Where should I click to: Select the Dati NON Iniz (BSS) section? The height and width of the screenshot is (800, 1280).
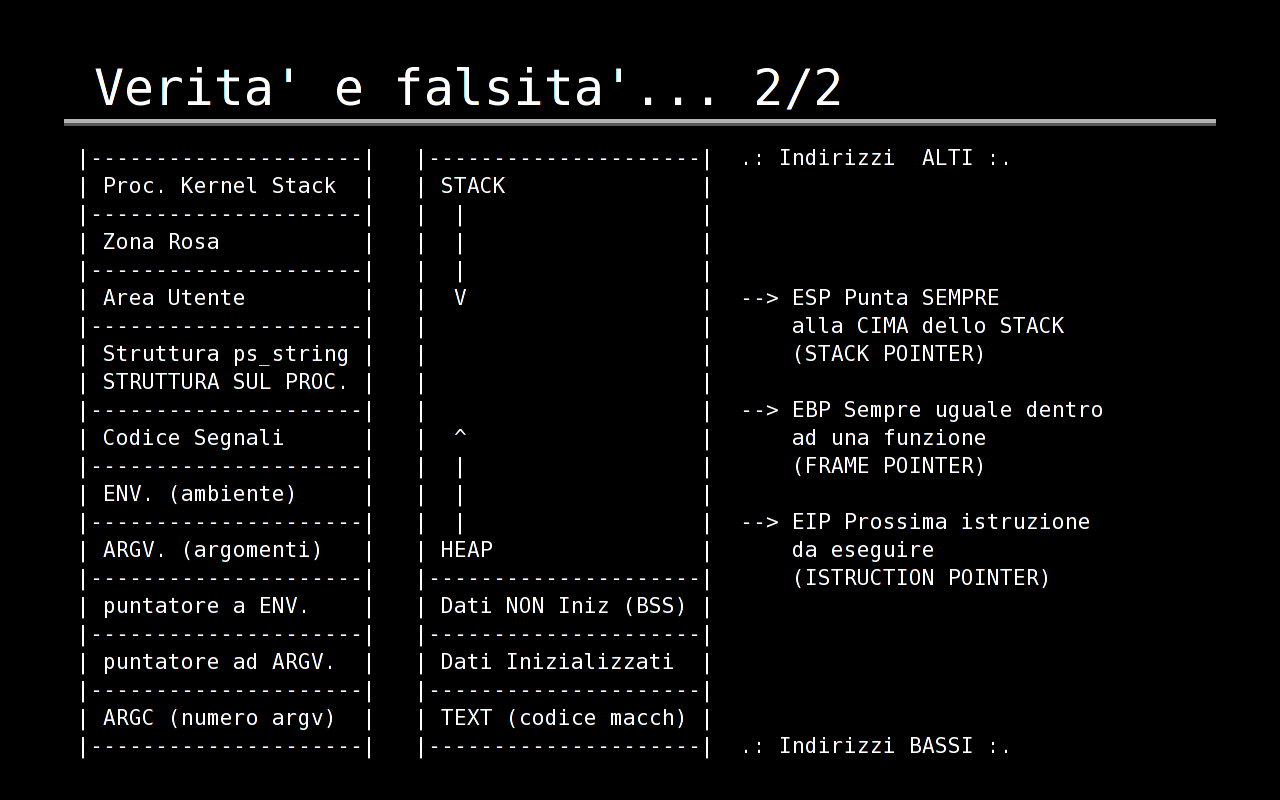point(564,606)
